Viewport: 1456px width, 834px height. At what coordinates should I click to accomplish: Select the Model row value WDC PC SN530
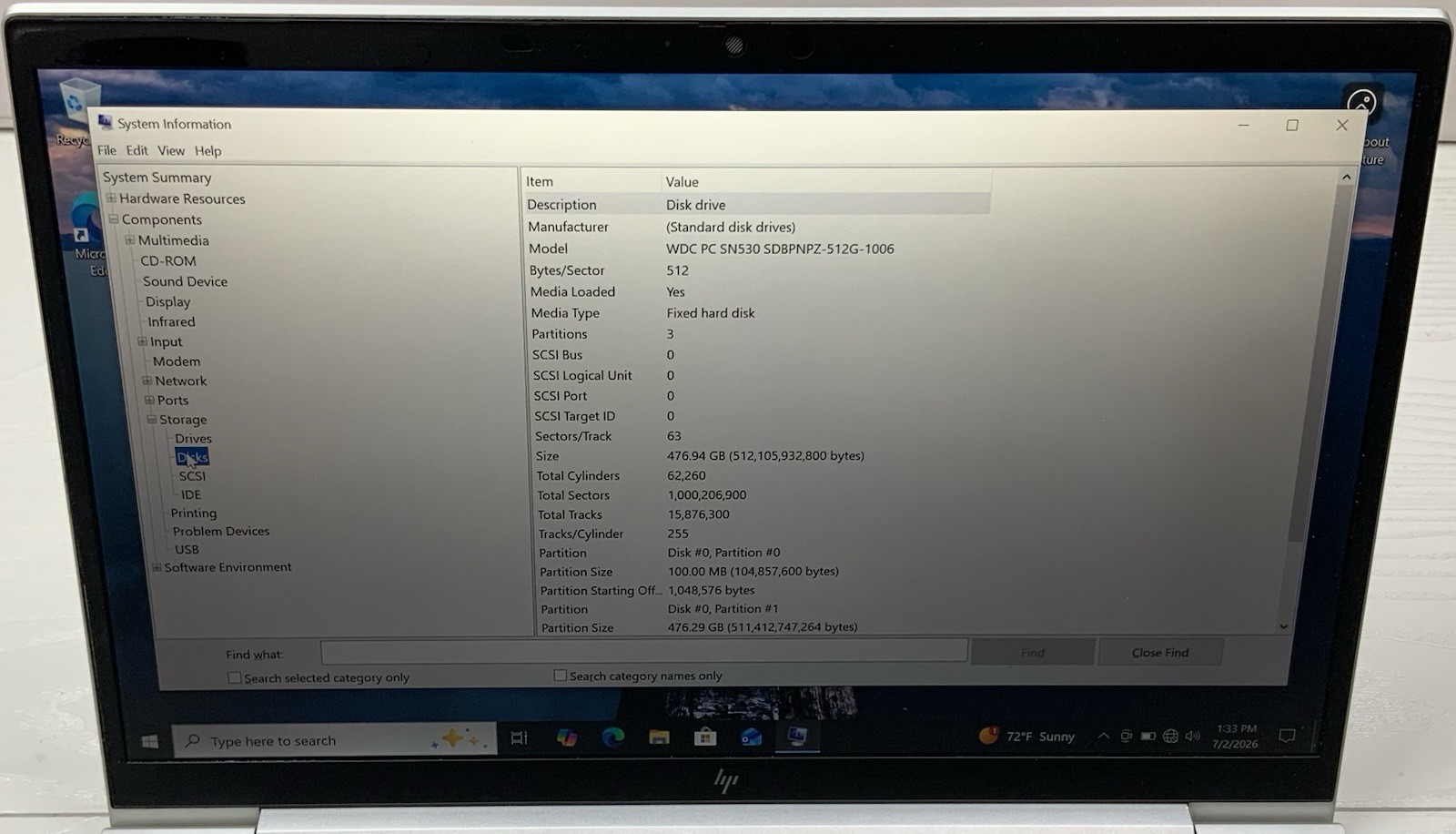click(780, 249)
